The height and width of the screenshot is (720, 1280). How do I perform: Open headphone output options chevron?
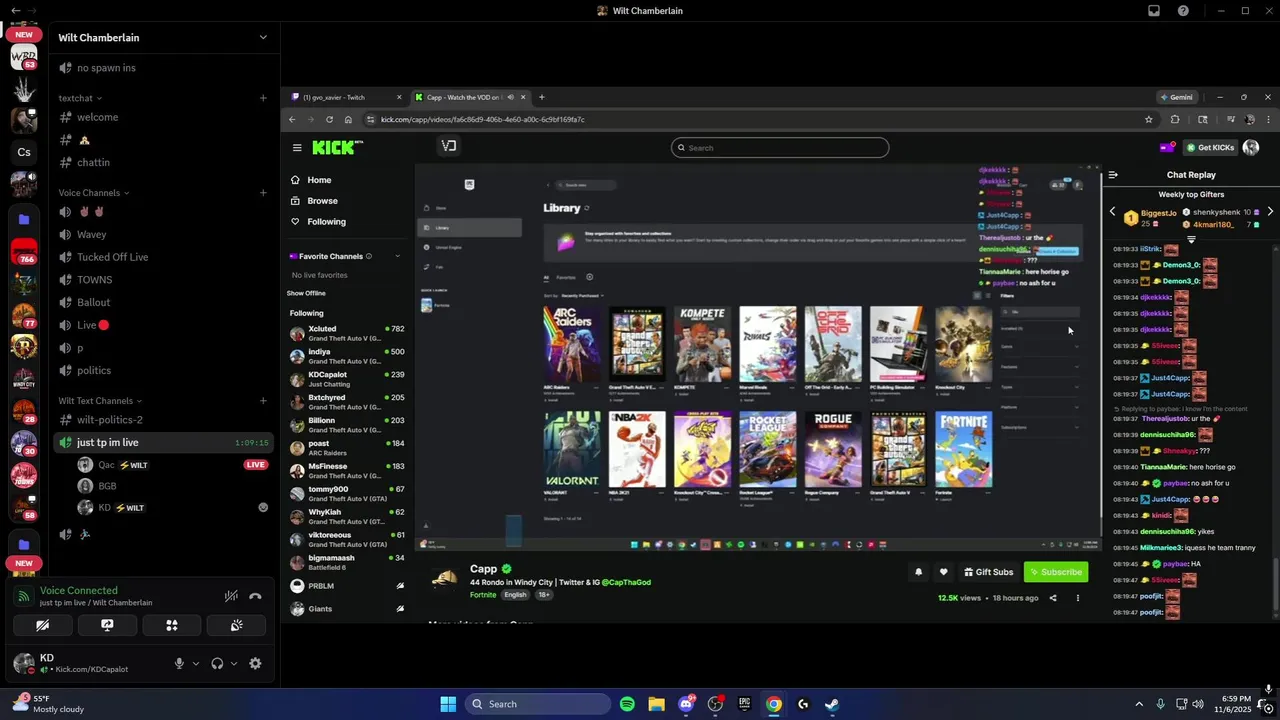234,663
